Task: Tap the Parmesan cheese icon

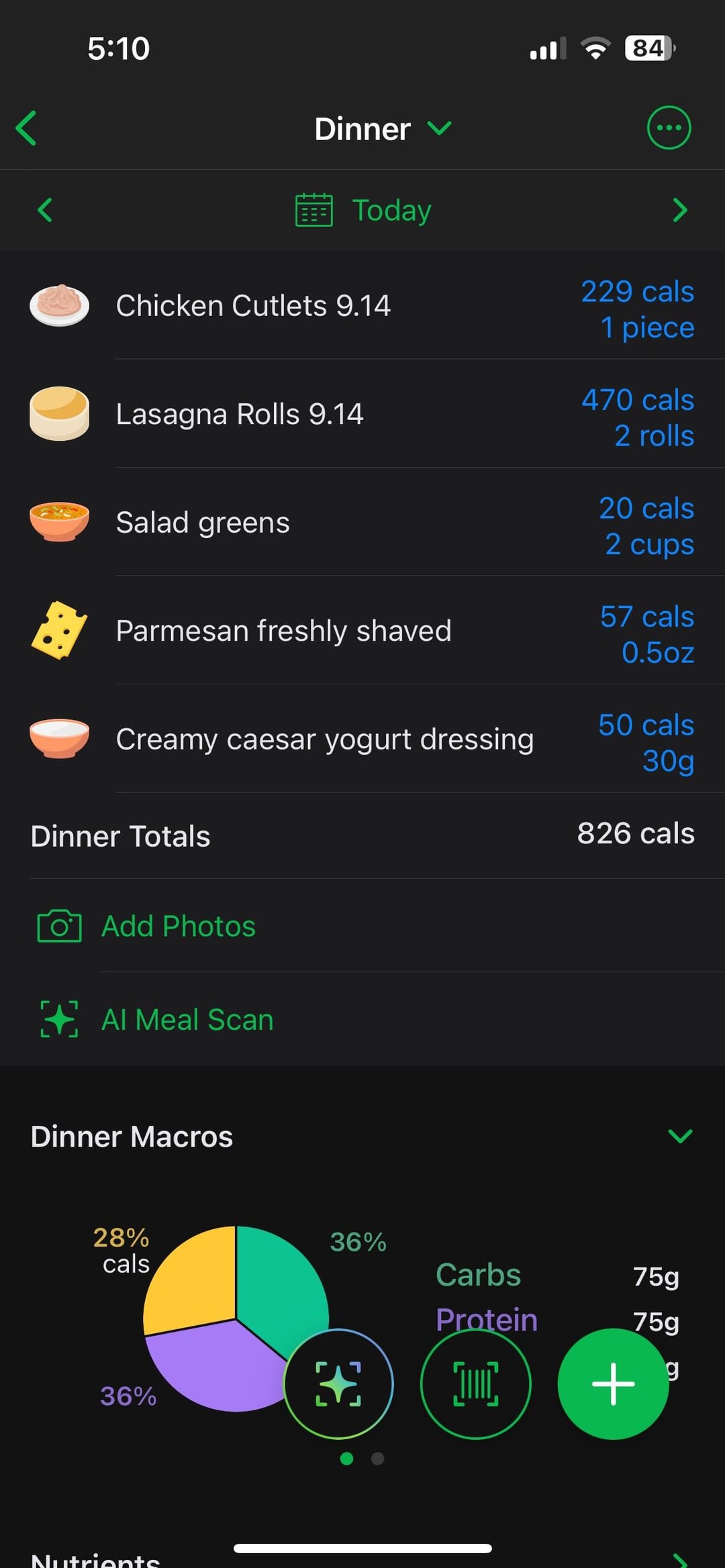Action: coord(59,630)
